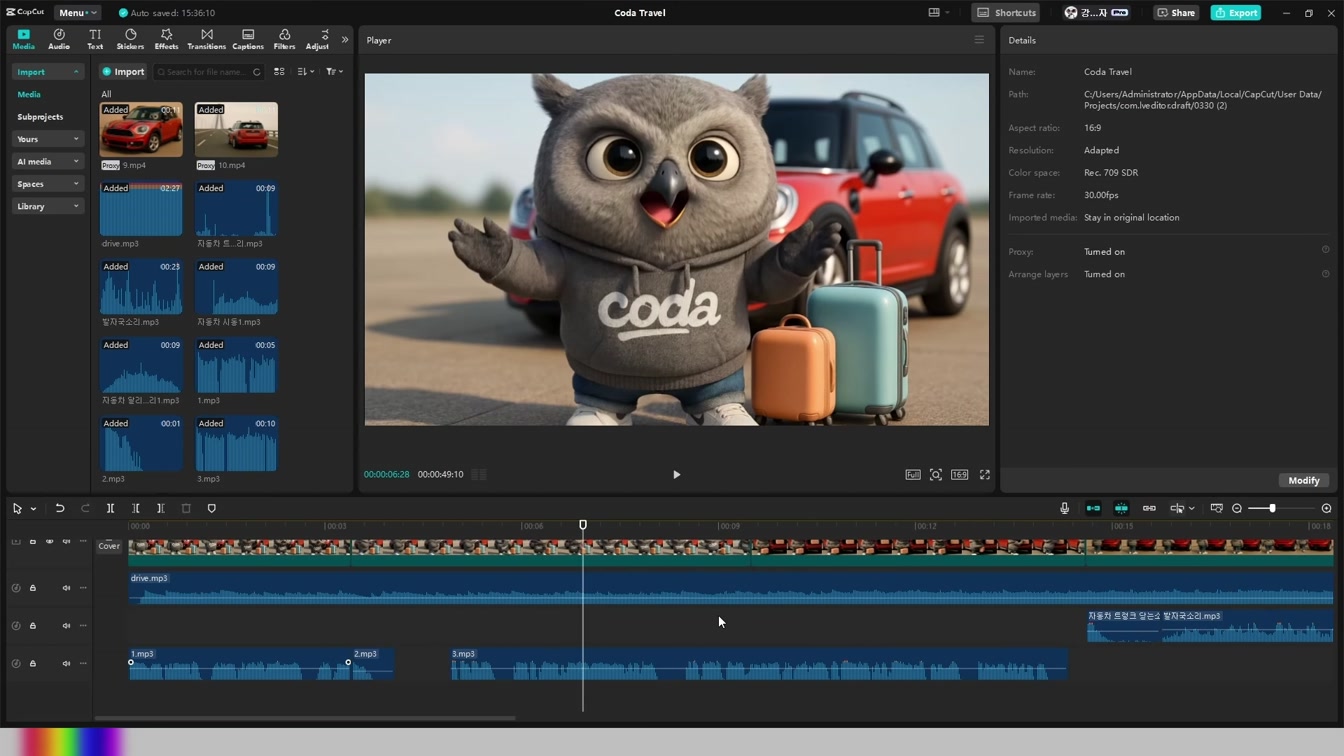
Task: Add a marker on the timeline
Action: point(211,509)
